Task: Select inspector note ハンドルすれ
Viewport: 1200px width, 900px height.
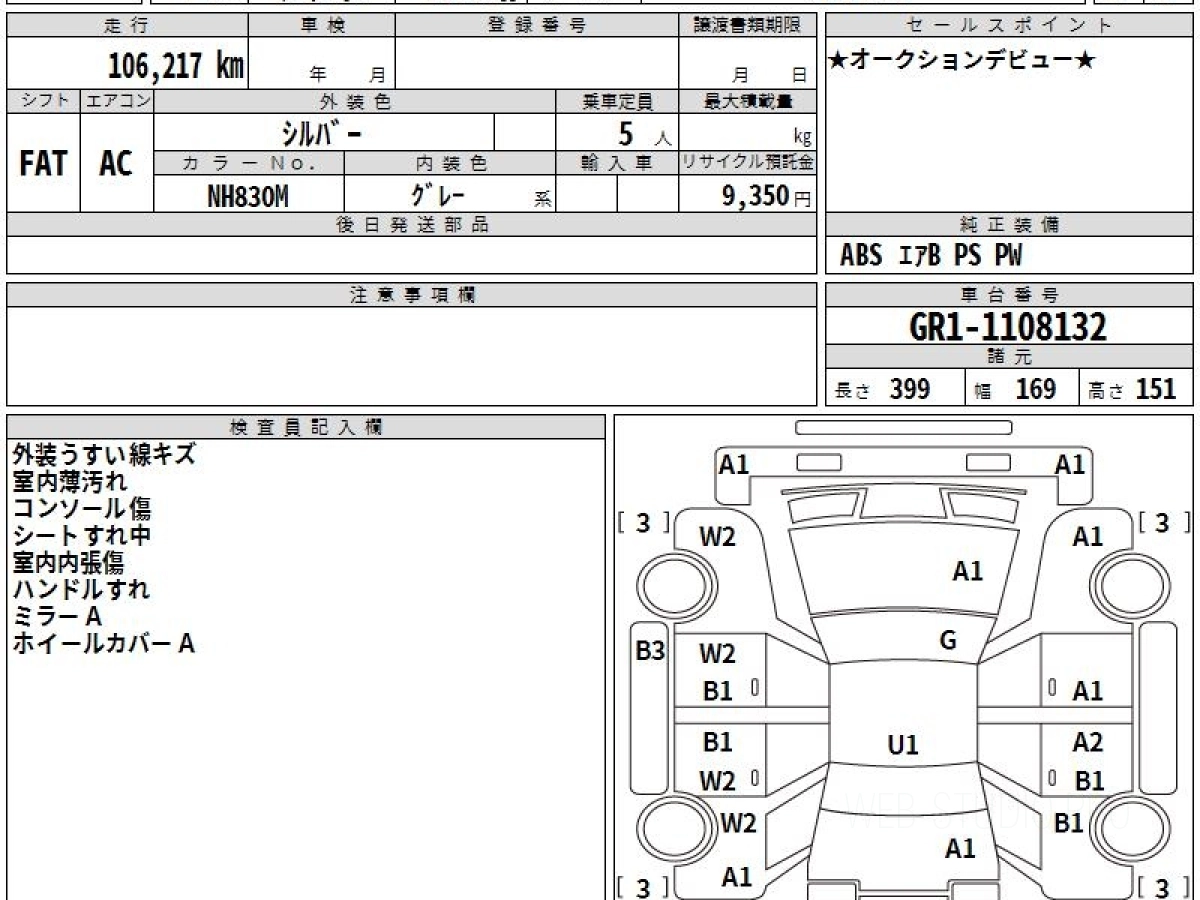Action: pos(82,589)
